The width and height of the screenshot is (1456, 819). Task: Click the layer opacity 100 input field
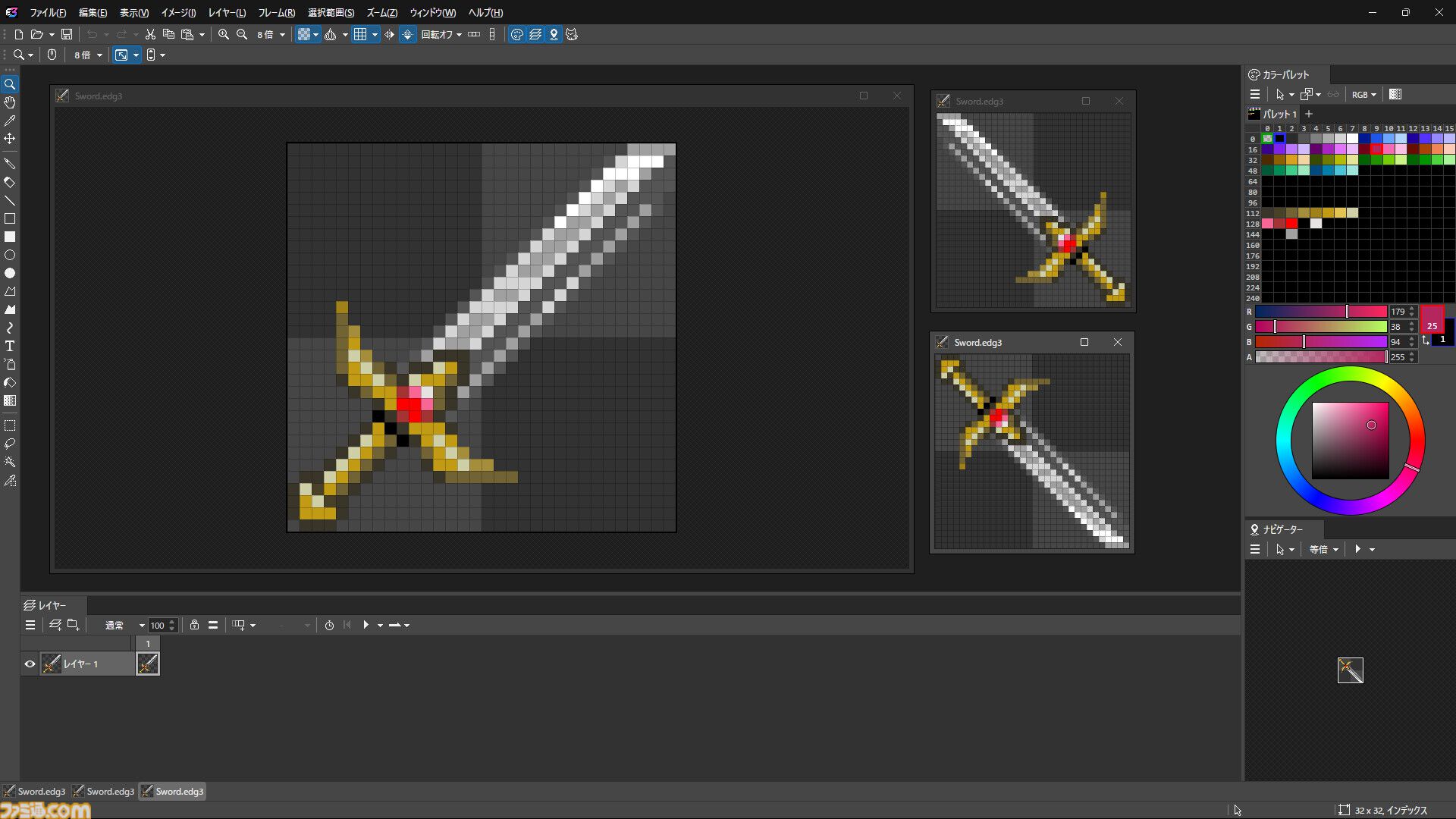coord(158,625)
